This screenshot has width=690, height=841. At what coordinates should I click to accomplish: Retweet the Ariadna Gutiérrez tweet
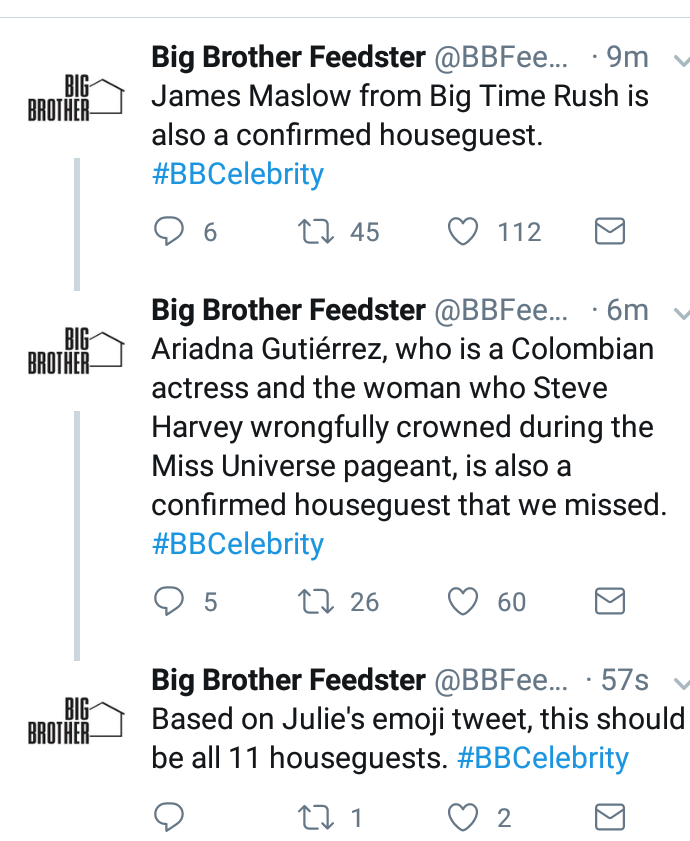pyautogui.click(x=316, y=601)
